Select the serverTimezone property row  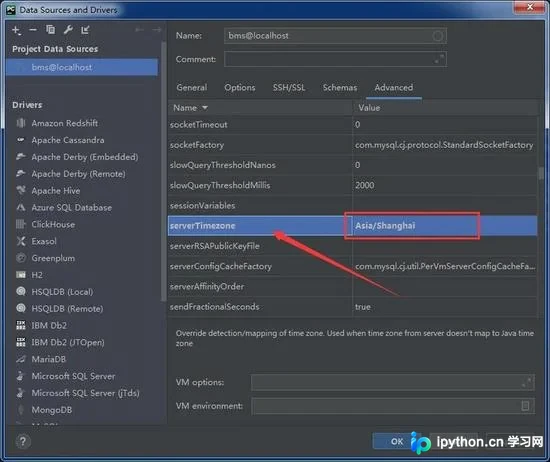(x=353, y=226)
